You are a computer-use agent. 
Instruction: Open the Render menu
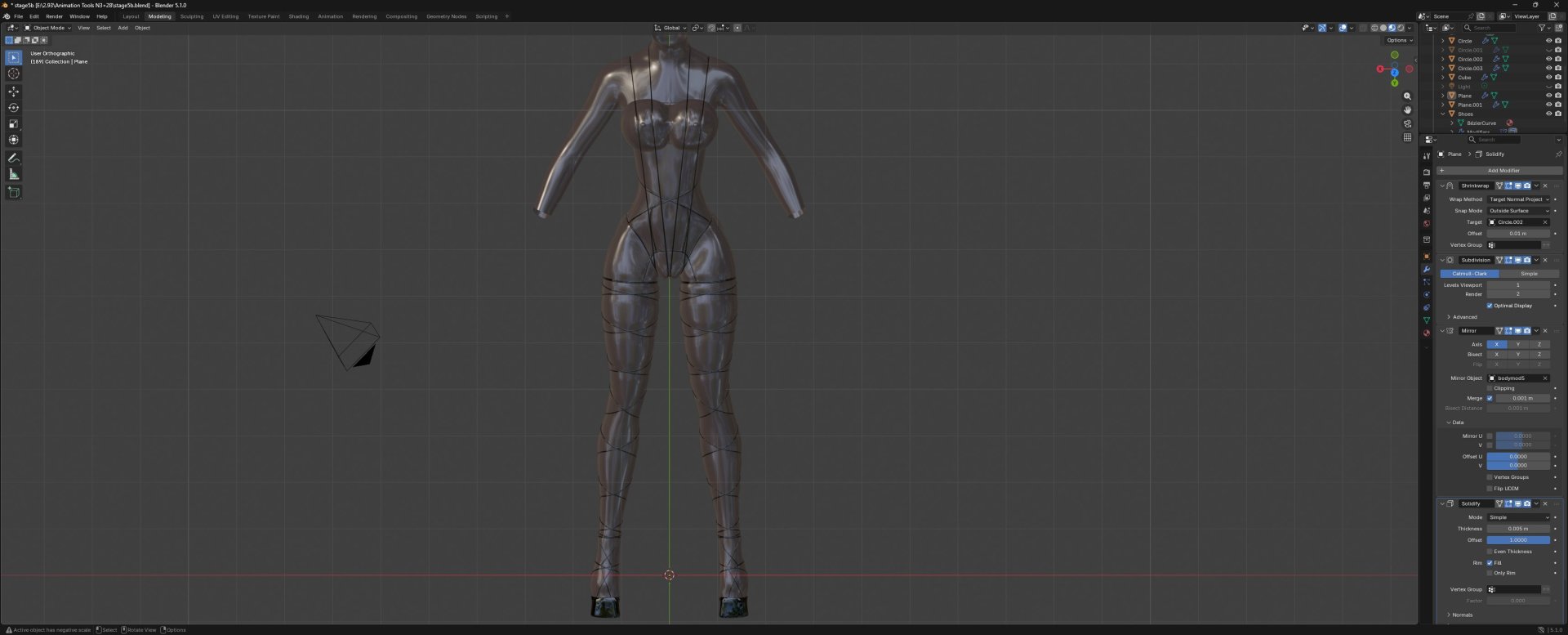coord(54,16)
